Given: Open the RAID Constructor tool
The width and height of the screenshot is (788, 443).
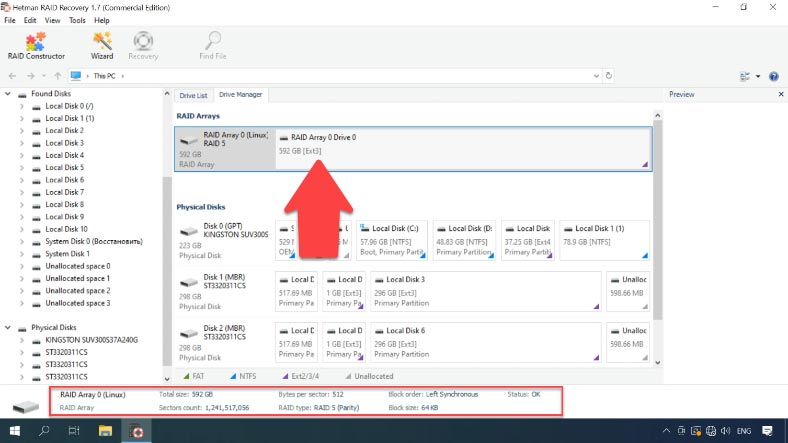Looking at the screenshot, I should (36, 46).
